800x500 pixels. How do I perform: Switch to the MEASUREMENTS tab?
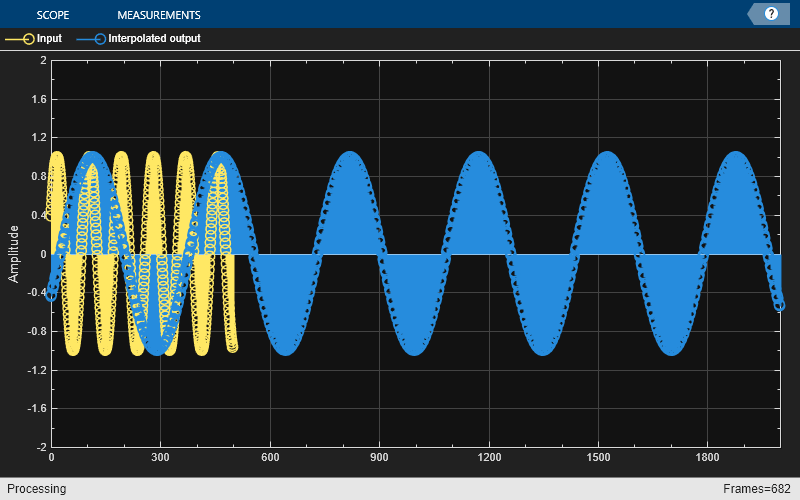click(x=158, y=15)
